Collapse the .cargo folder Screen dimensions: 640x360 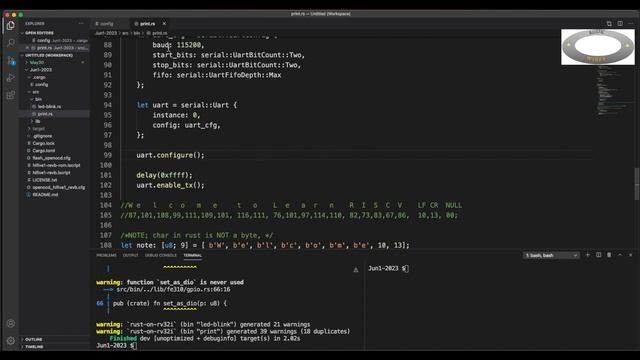(x=39, y=77)
